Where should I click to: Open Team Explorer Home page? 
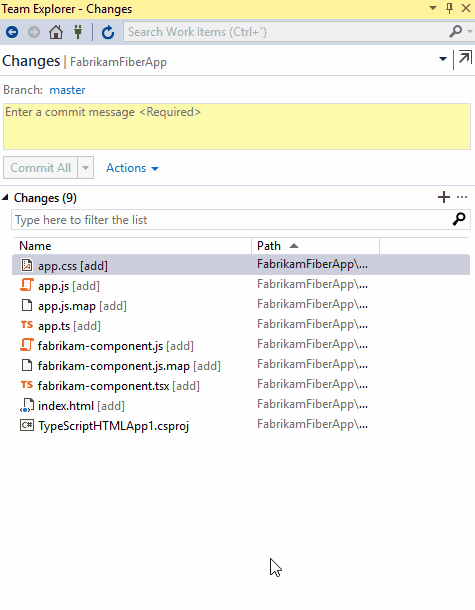click(x=56, y=32)
